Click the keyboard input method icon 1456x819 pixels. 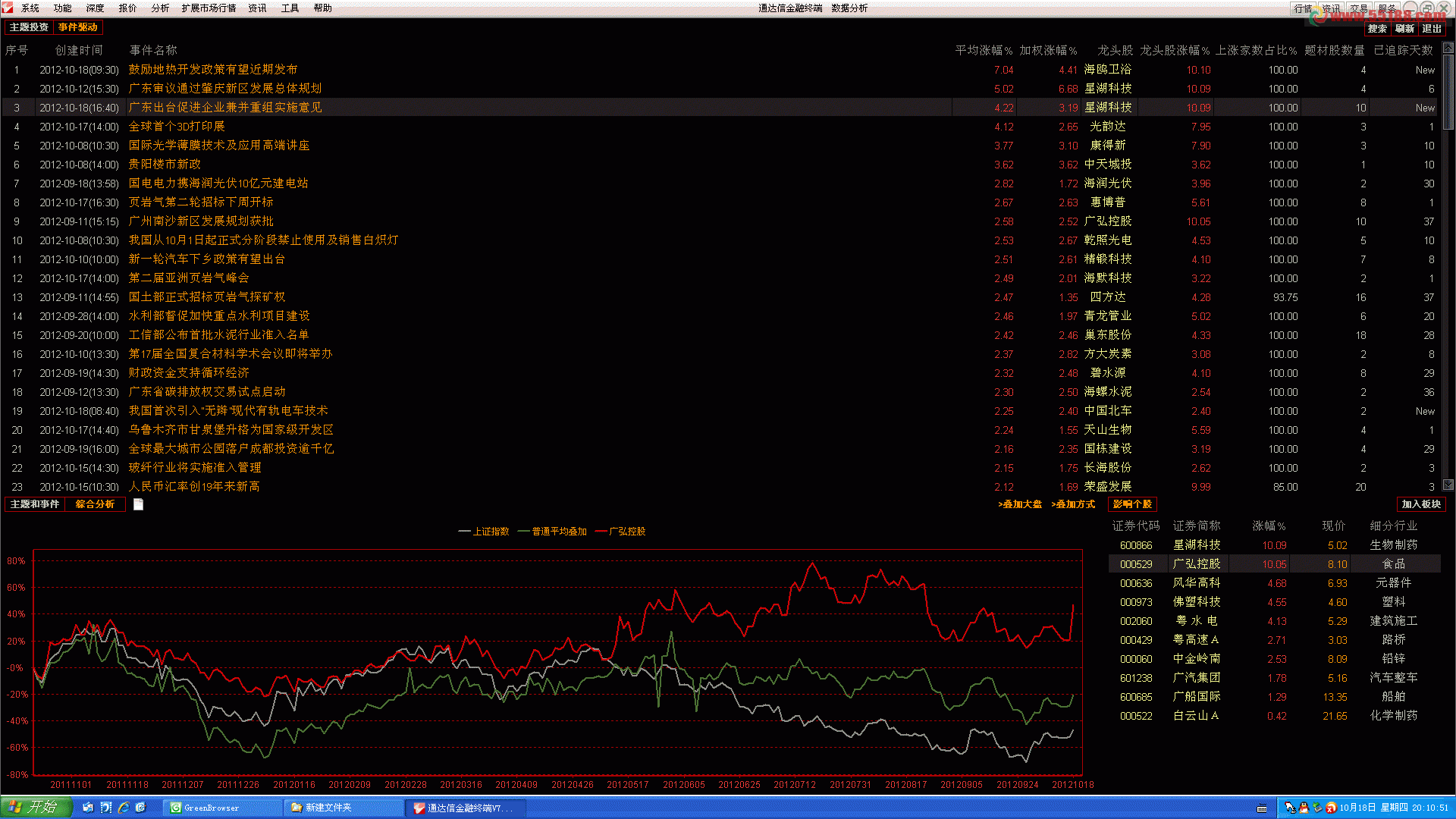pyautogui.click(x=1262, y=808)
